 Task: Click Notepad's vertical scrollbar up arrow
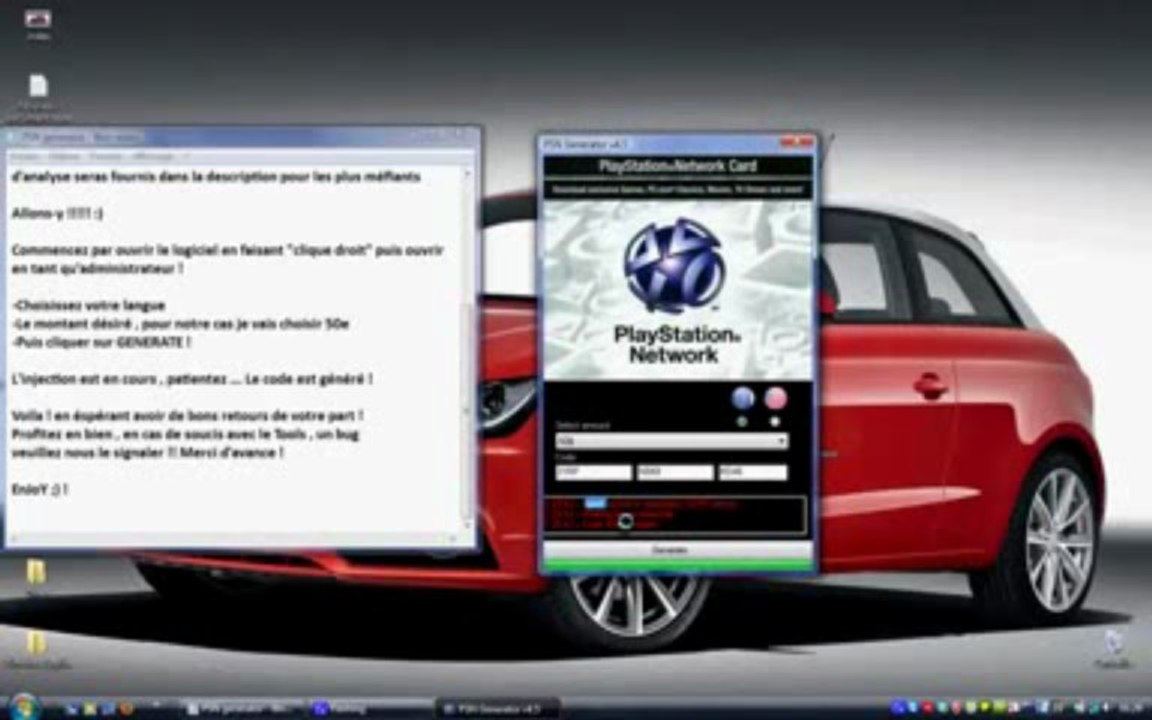click(x=467, y=175)
